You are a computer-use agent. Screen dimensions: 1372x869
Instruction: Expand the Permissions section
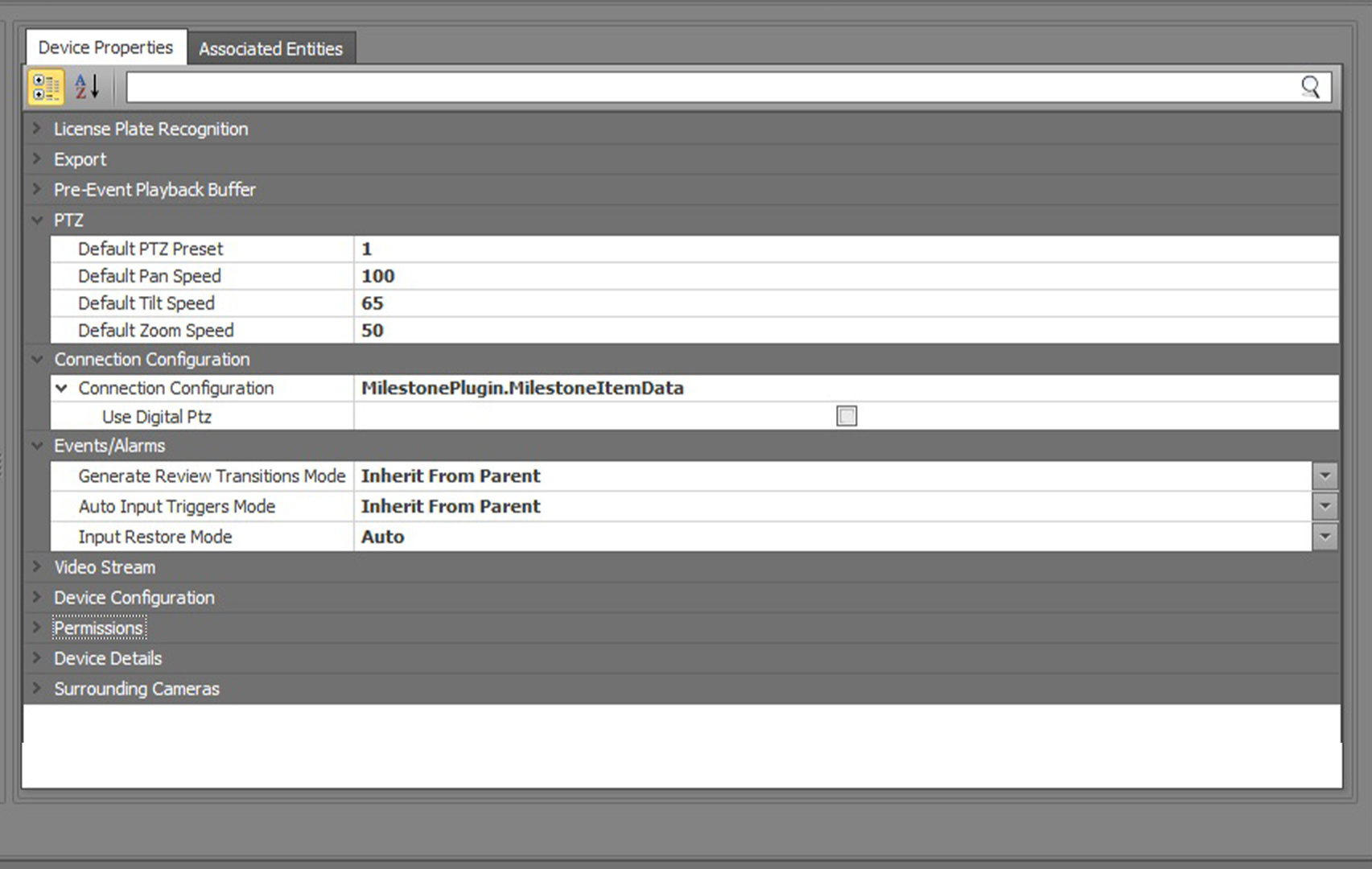37,628
